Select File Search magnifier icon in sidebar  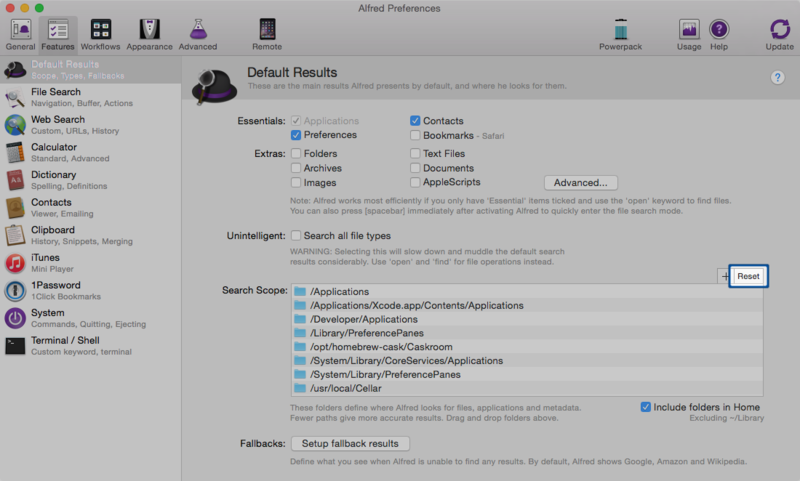click(x=15, y=97)
